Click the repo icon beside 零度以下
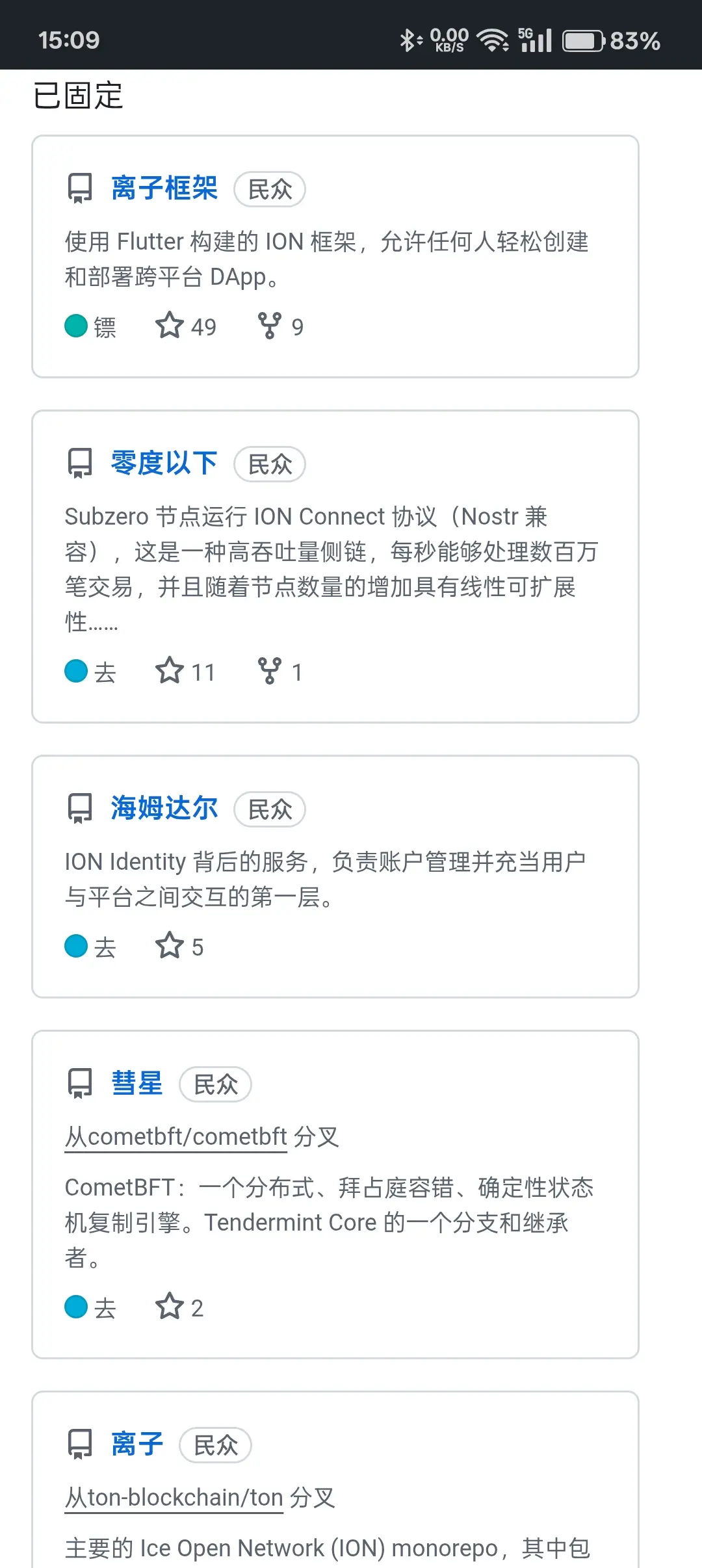 point(80,464)
